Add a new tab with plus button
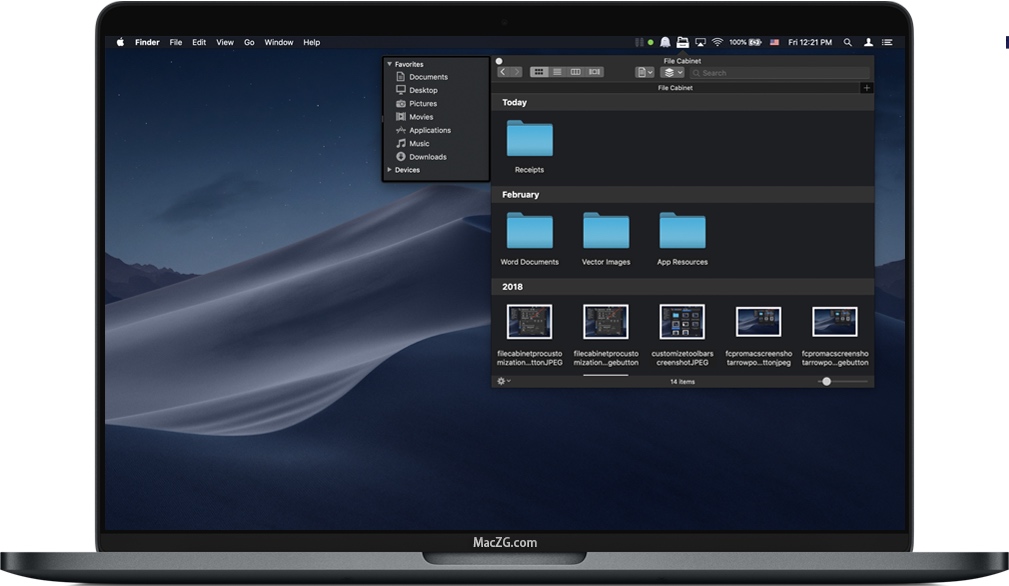Viewport: 1009px width, 586px height. point(867,87)
